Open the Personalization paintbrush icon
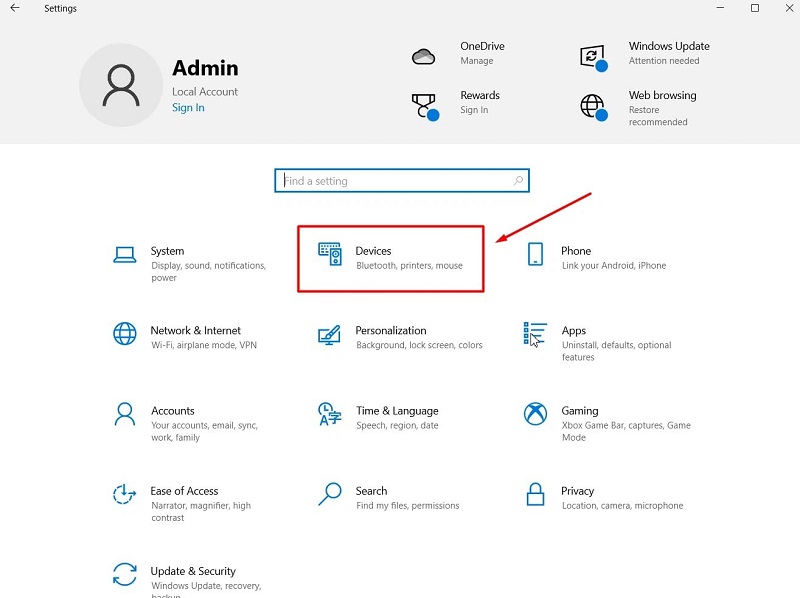Screen dimensions: 800x598 (330, 334)
